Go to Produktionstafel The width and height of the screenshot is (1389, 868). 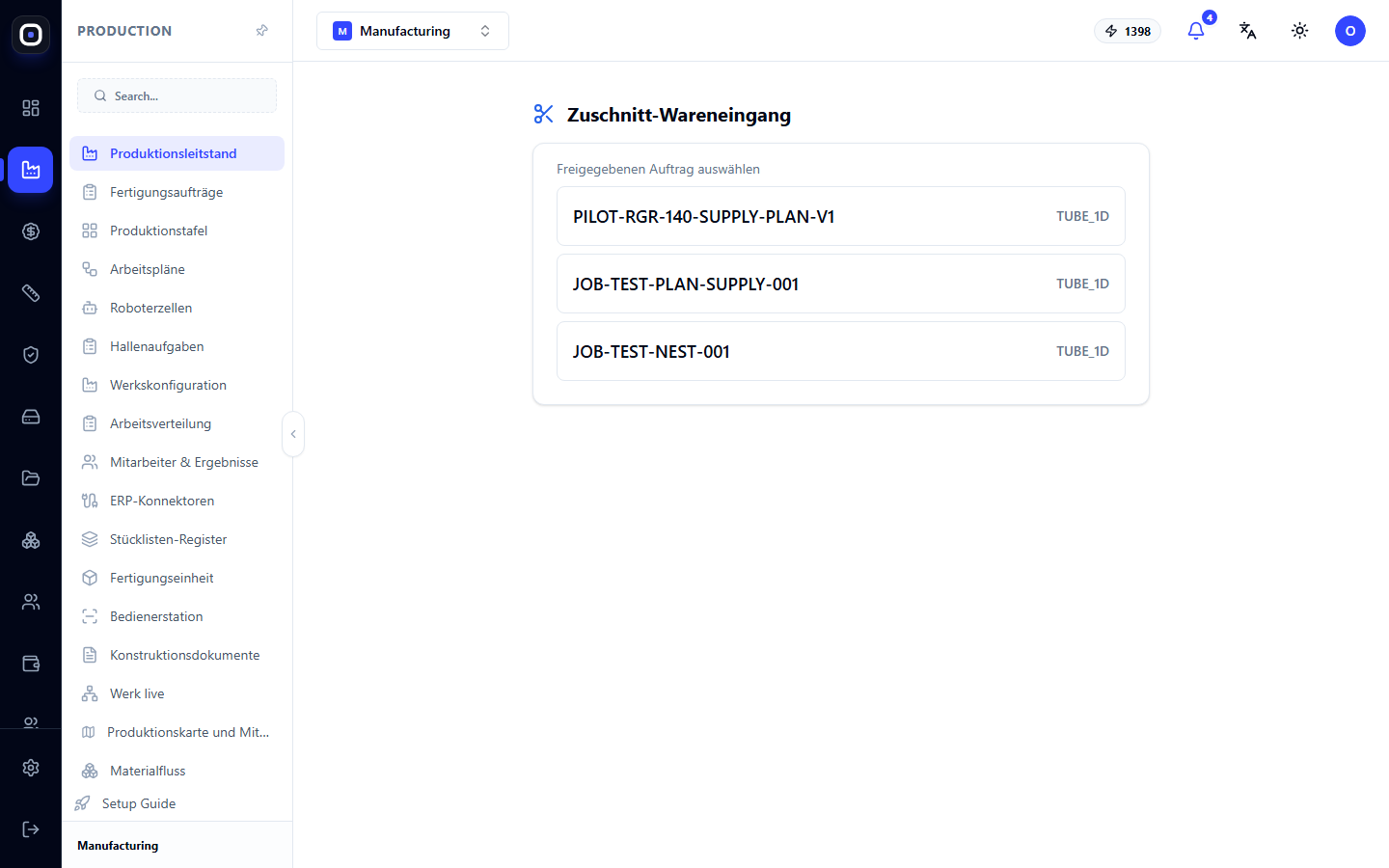click(177, 231)
